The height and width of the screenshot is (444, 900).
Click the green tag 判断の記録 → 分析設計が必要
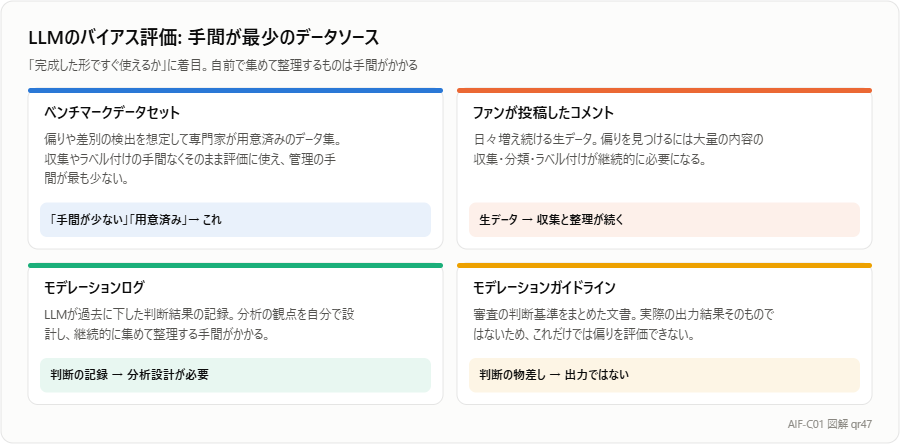coord(235,375)
